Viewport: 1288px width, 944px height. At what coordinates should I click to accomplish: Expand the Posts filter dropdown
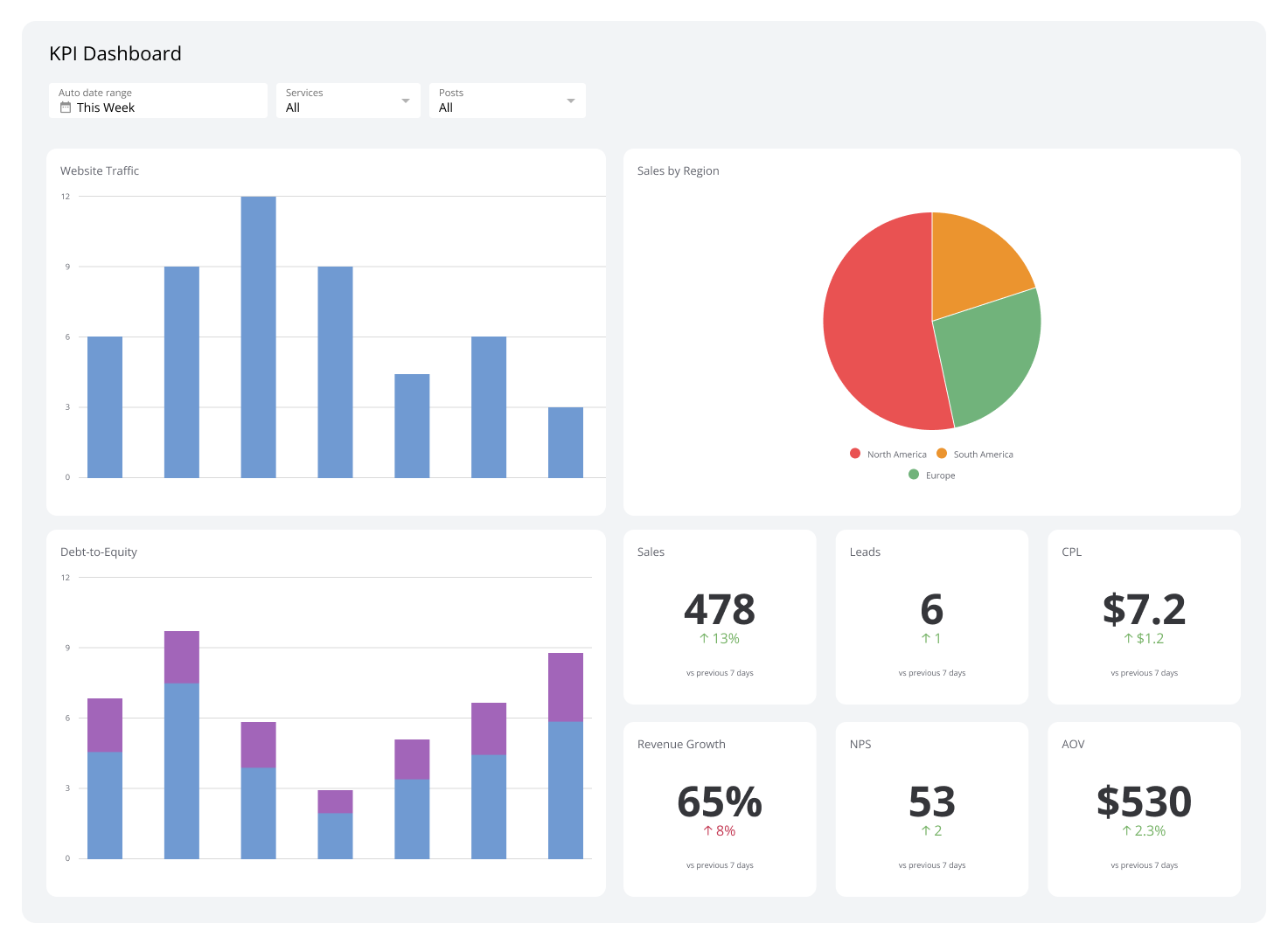tap(507, 100)
